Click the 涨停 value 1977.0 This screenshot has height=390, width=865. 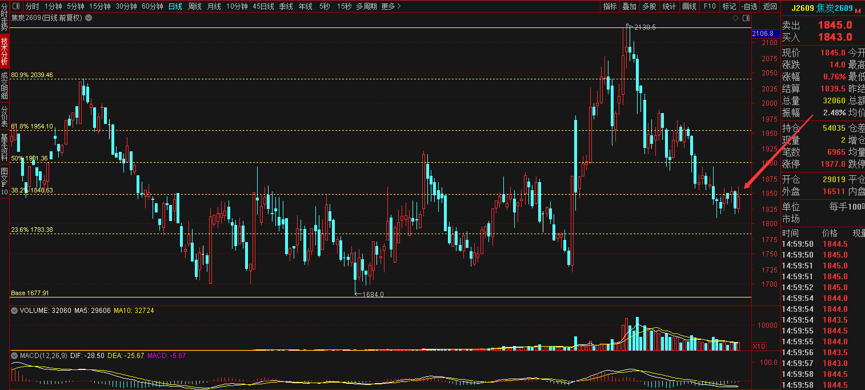[x=833, y=164]
